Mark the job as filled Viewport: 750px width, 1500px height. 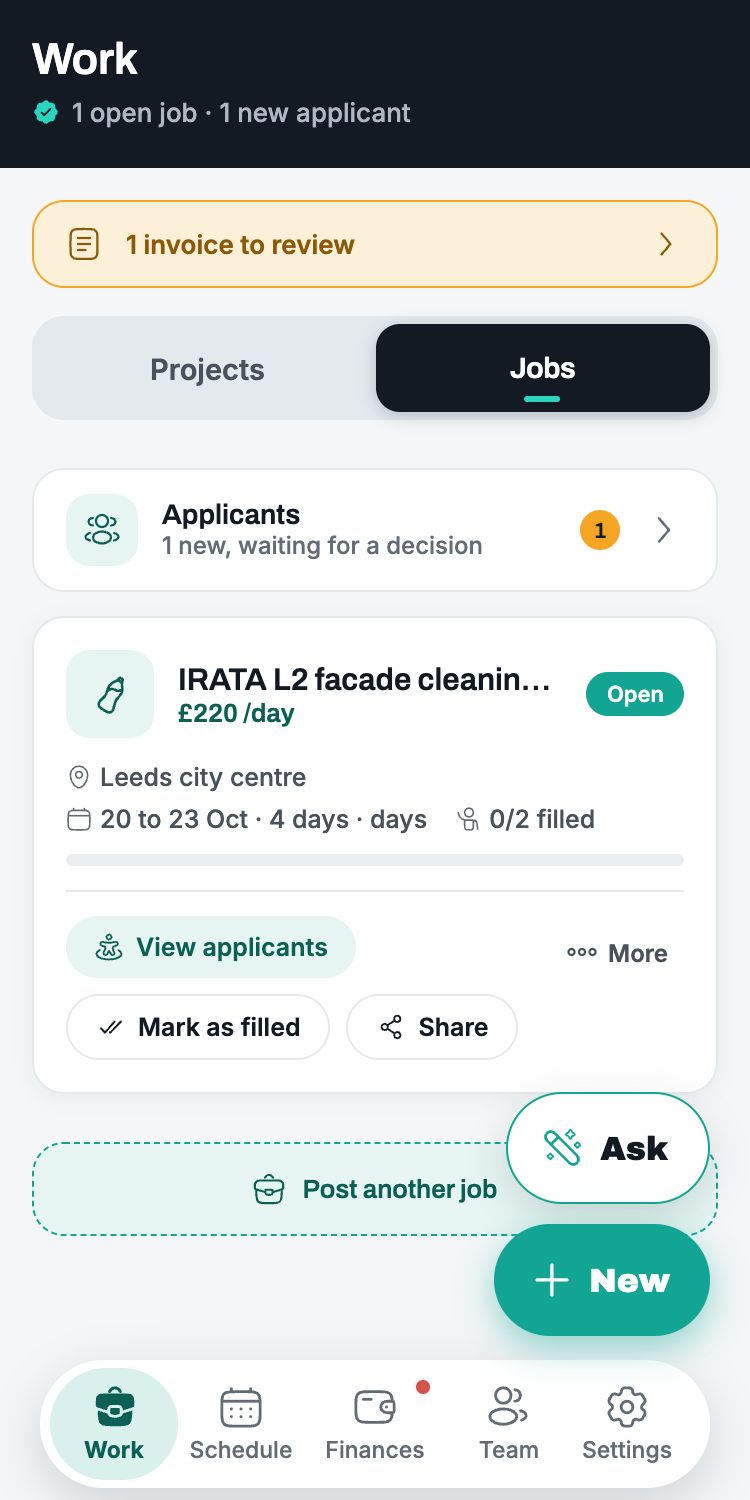click(198, 1027)
